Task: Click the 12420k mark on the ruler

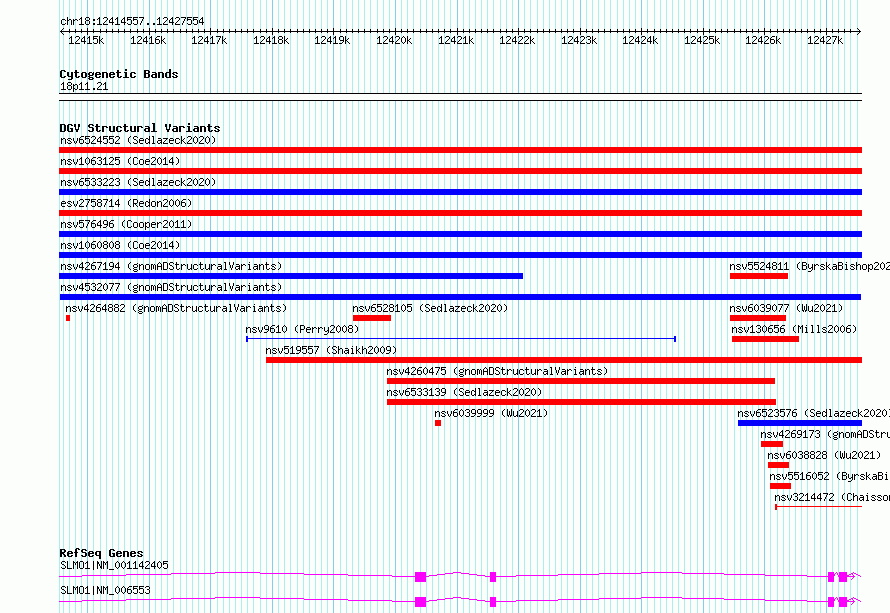Action: (394, 40)
